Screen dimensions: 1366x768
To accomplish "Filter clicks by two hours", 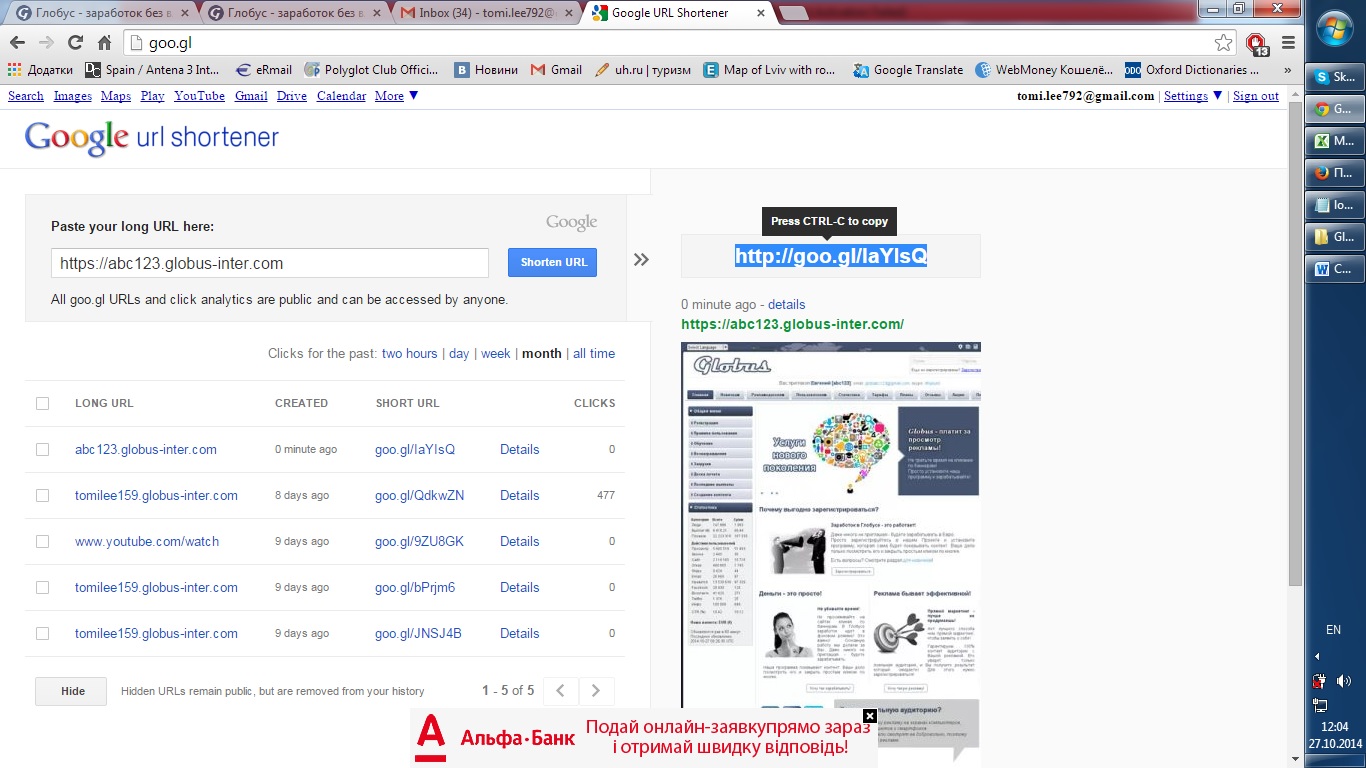I will pos(409,353).
